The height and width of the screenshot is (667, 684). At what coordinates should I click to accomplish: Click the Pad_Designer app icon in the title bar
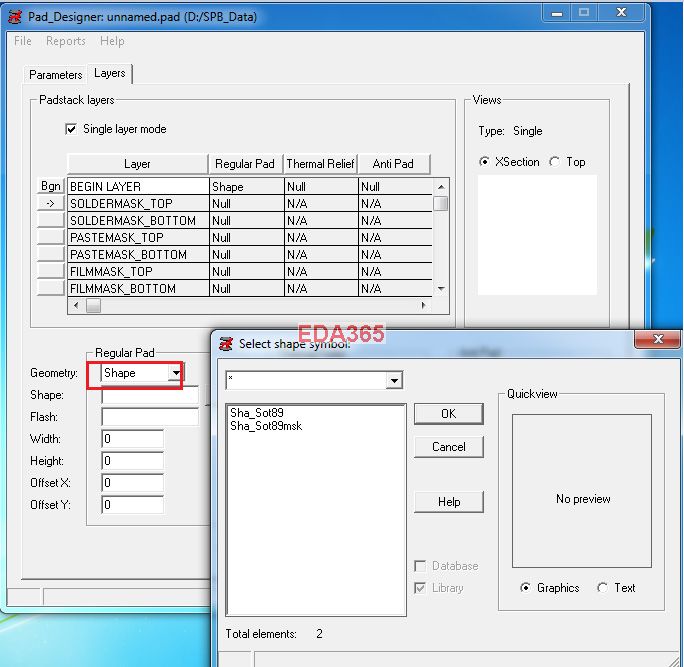tap(15, 17)
